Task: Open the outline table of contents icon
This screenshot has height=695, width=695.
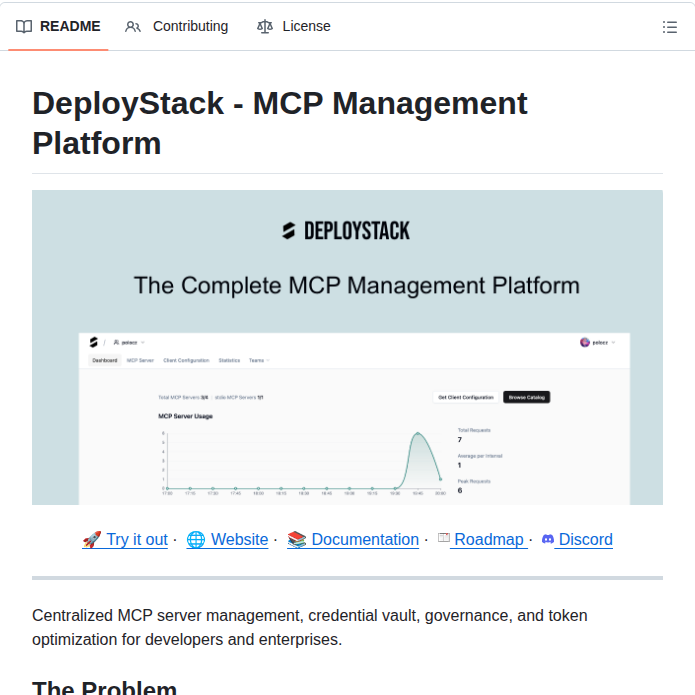Action: (x=669, y=27)
